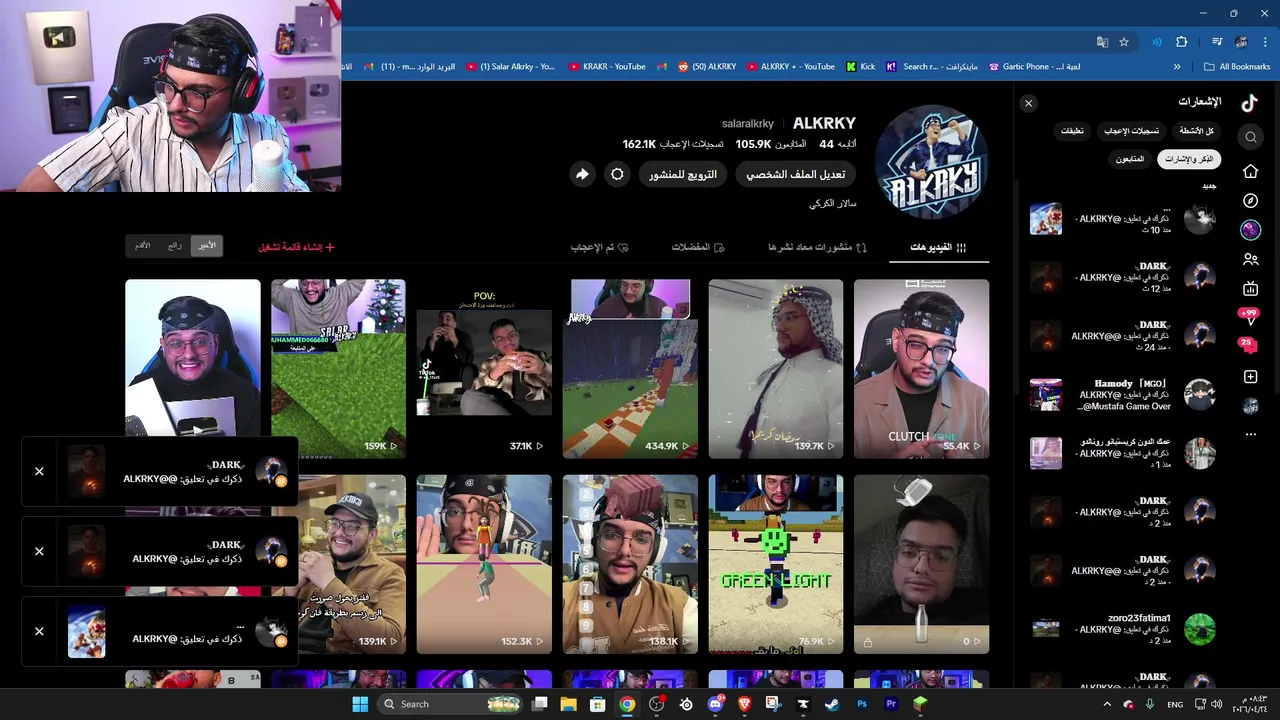The width and height of the screenshot is (1280, 720).
Task: Open LIVE via TV sidebar icon
Action: (x=1250, y=289)
